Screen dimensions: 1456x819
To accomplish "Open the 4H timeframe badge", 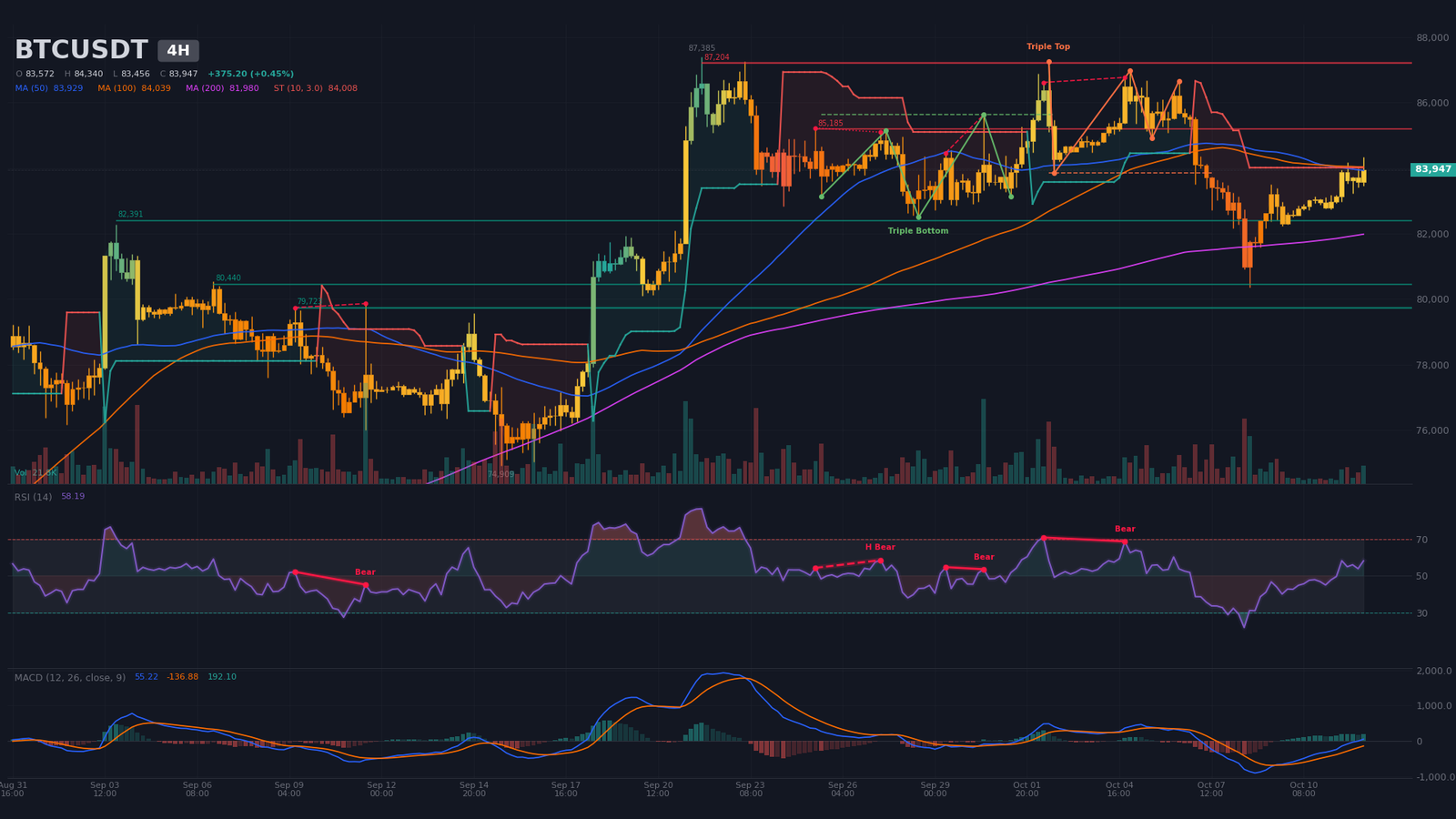I will 178,51.
